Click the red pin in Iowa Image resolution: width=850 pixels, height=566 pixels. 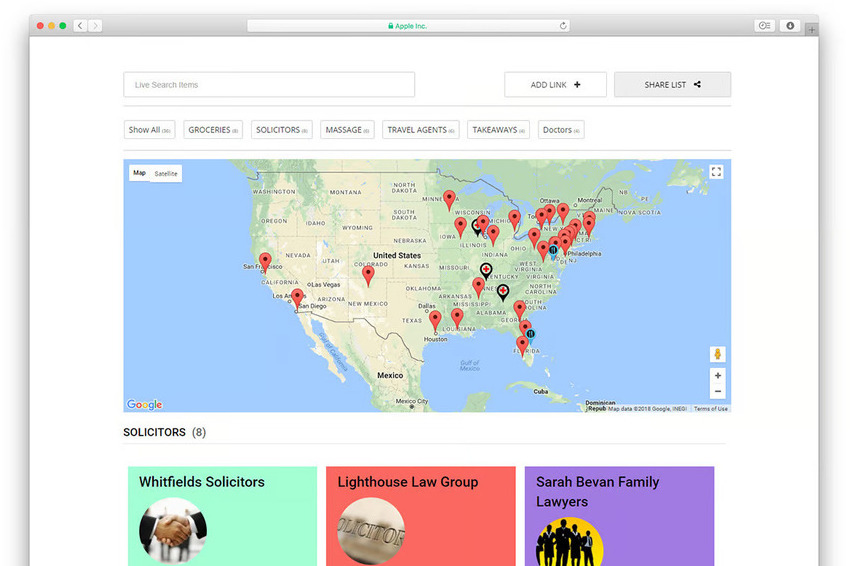(460, 227)
